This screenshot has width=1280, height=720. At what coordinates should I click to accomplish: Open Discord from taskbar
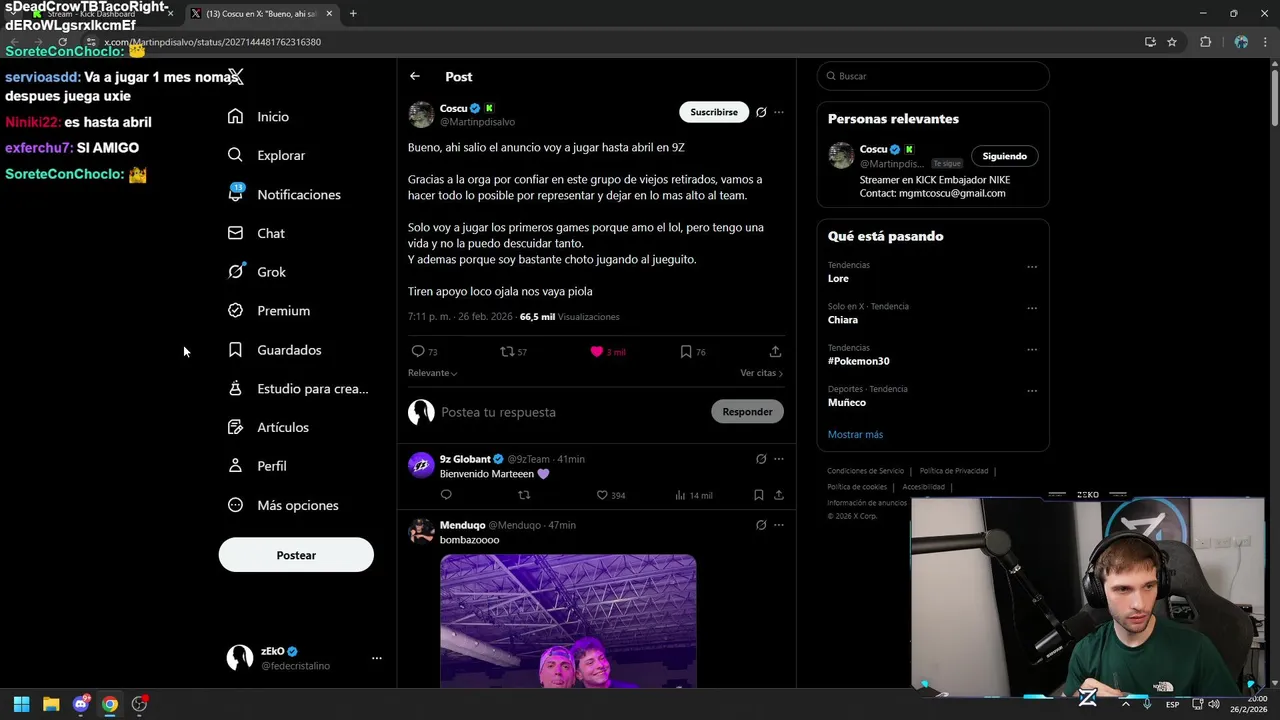[x=81, y=704]
